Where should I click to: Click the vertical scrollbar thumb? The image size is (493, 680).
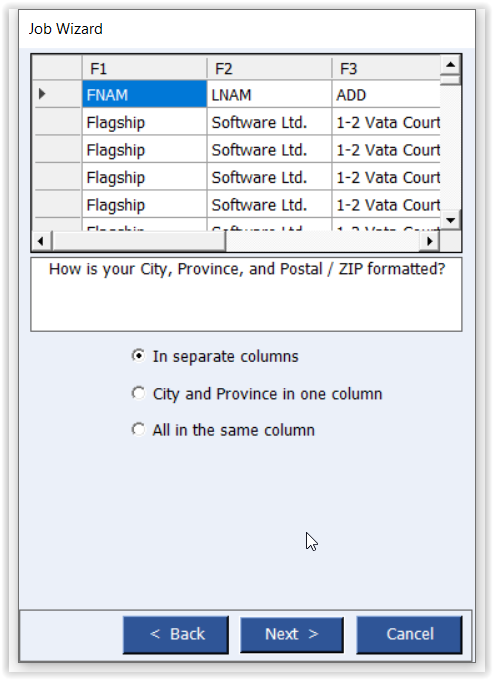tap(451, 80)
